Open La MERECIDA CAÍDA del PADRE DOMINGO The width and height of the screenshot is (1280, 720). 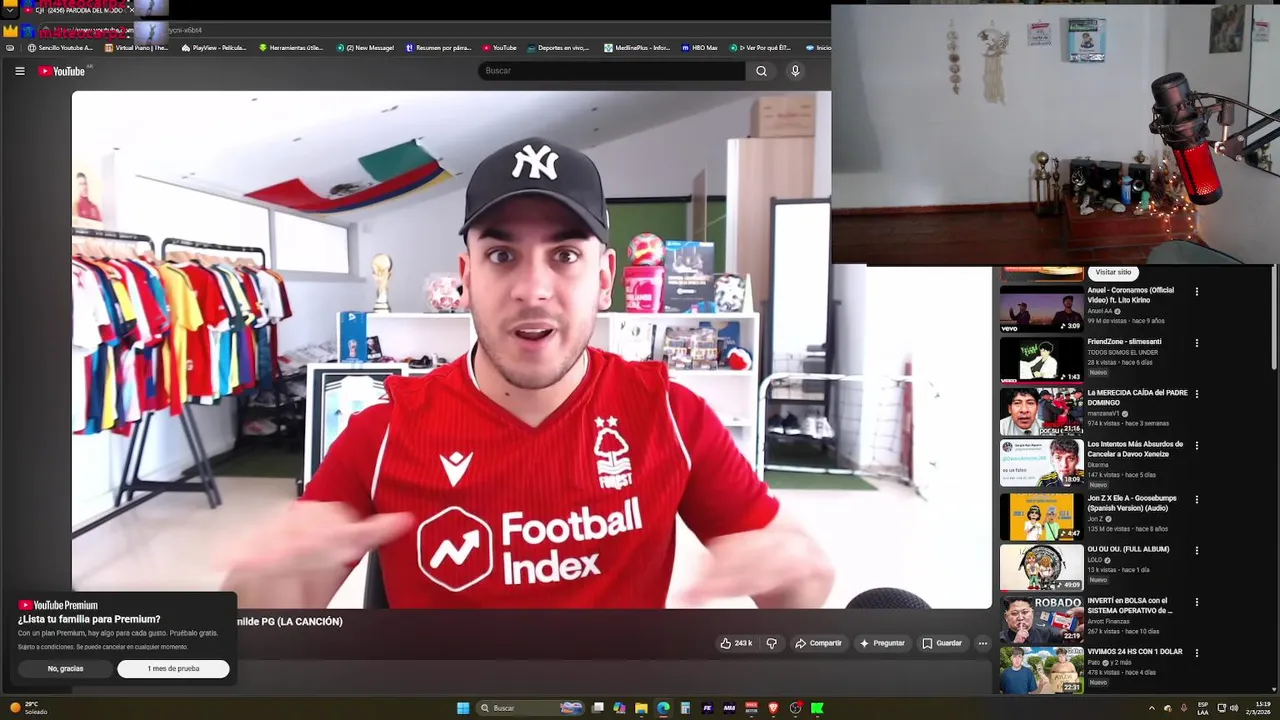coord(1137,397)
